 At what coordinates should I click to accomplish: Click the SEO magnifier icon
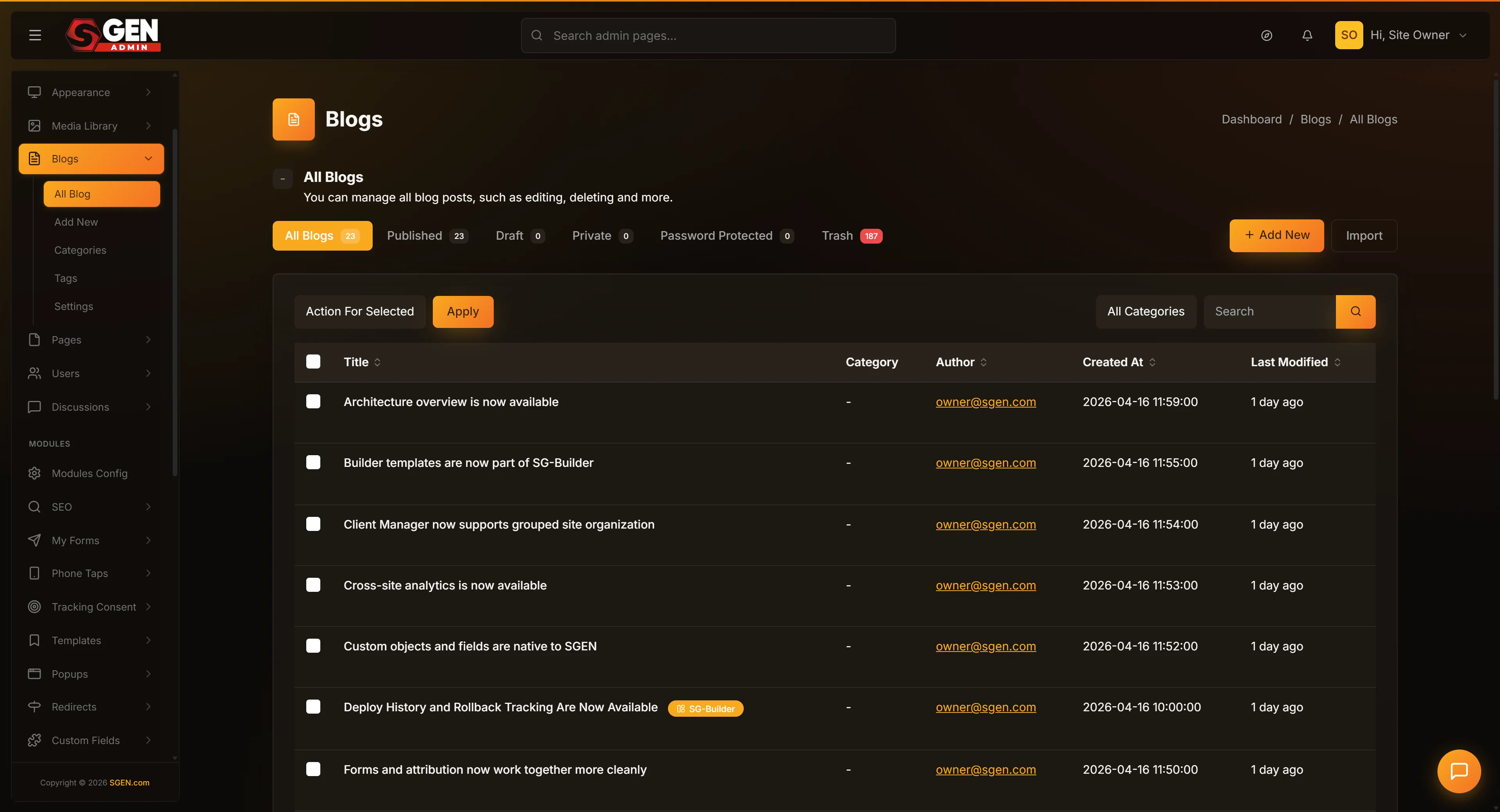(34, 506)
